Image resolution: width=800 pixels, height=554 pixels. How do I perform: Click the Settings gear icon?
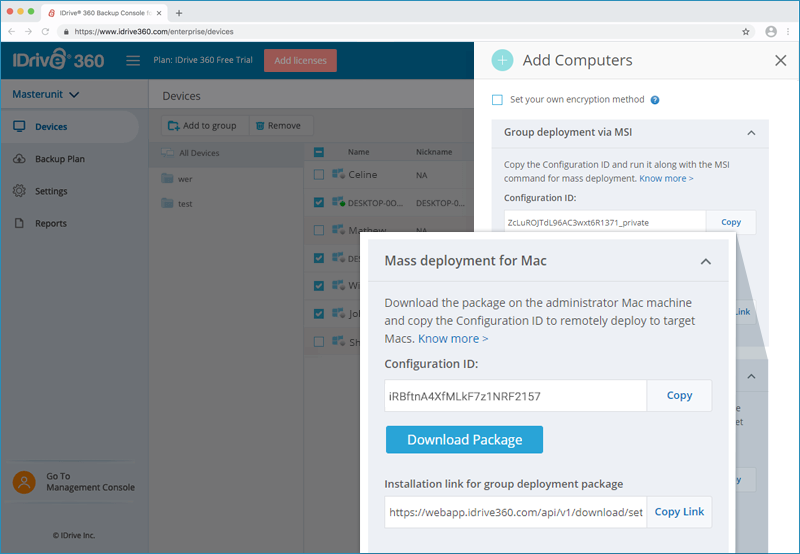pyautogui.click(x=19, y=191)
